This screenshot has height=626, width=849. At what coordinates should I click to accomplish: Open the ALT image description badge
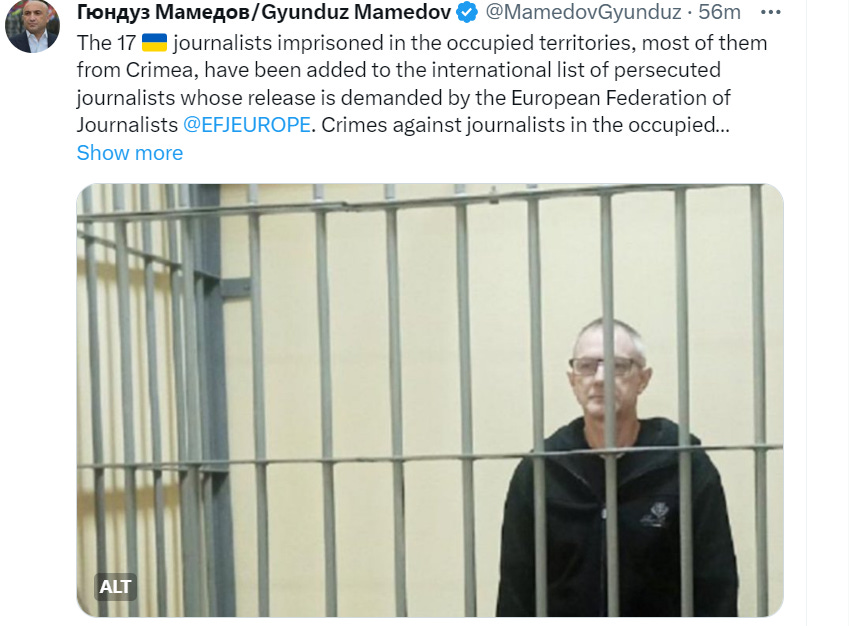click(115, 586)
